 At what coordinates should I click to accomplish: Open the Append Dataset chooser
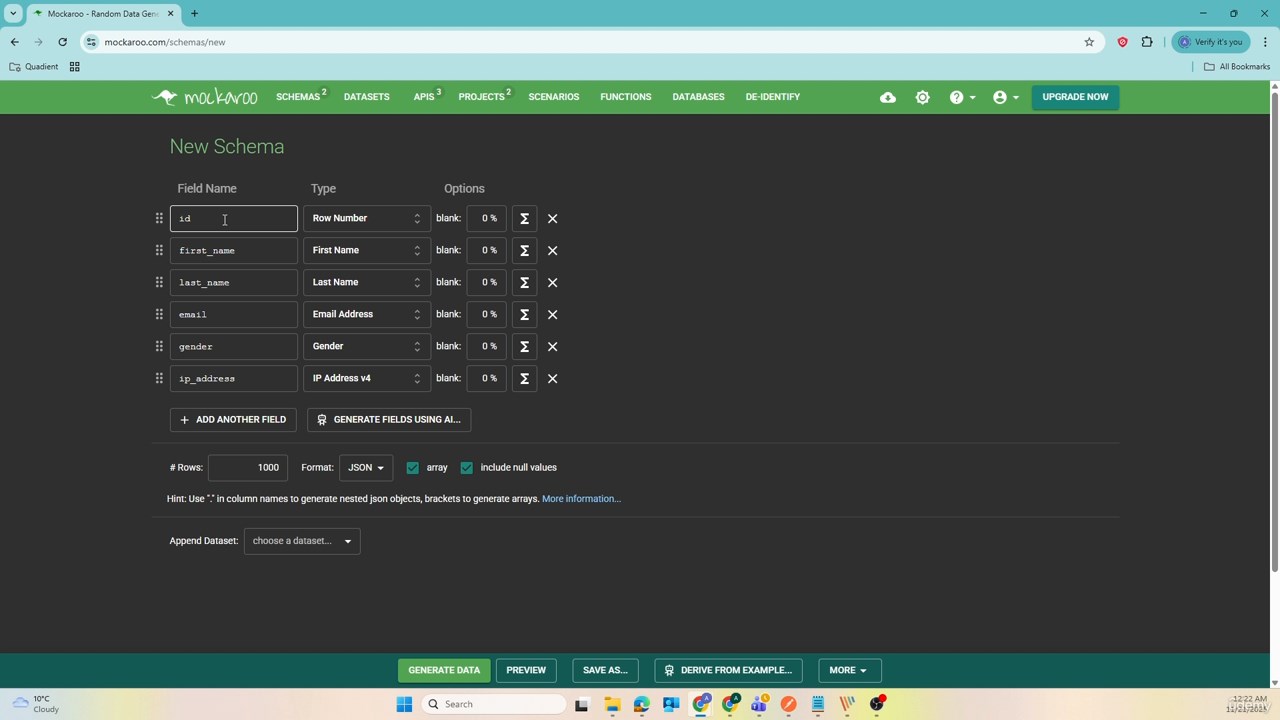coord(302,541)
